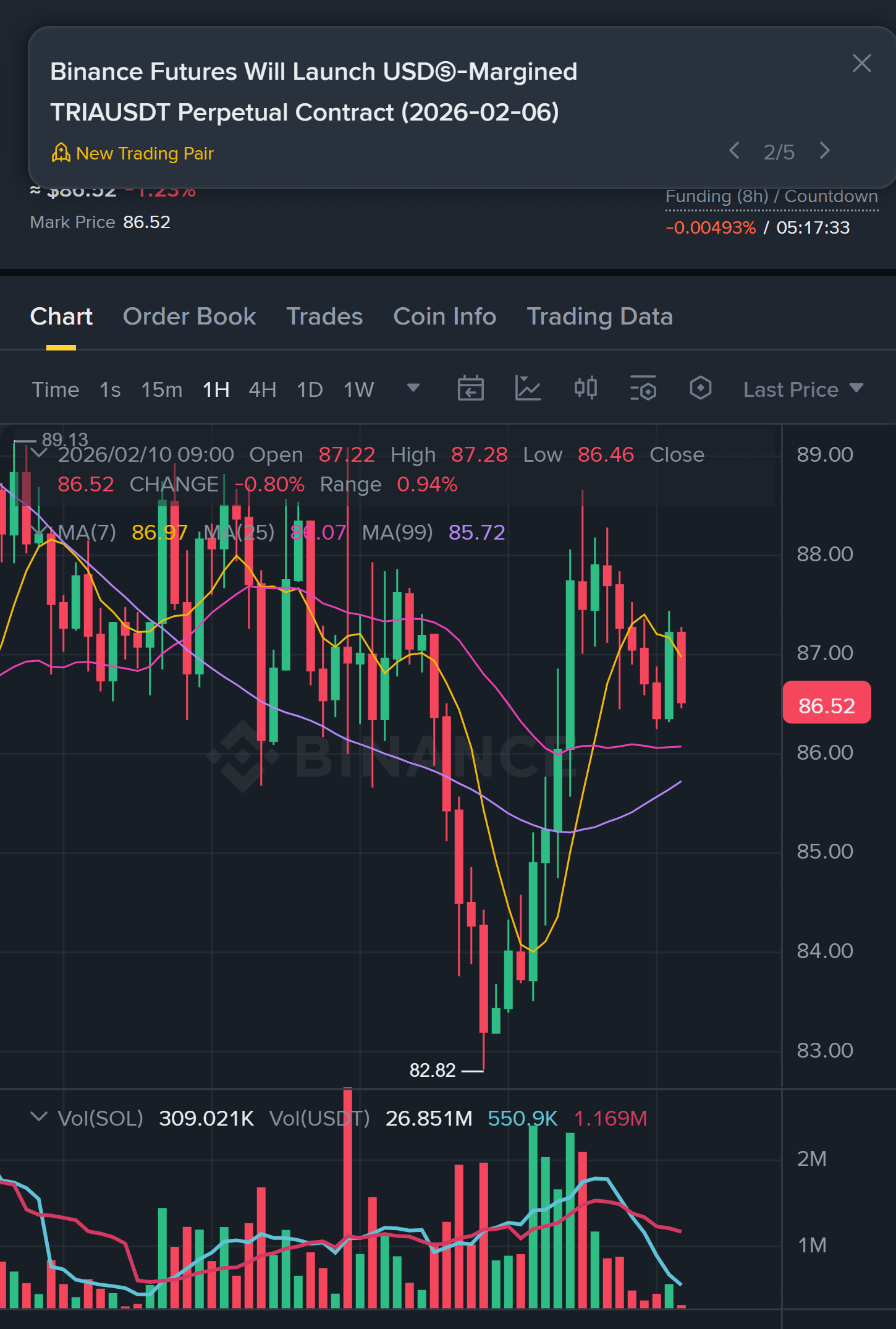Viewport: 896px width, 1329px height.
Task: Open the calendar go-to-date icon
Action: [x=470, y=389]
